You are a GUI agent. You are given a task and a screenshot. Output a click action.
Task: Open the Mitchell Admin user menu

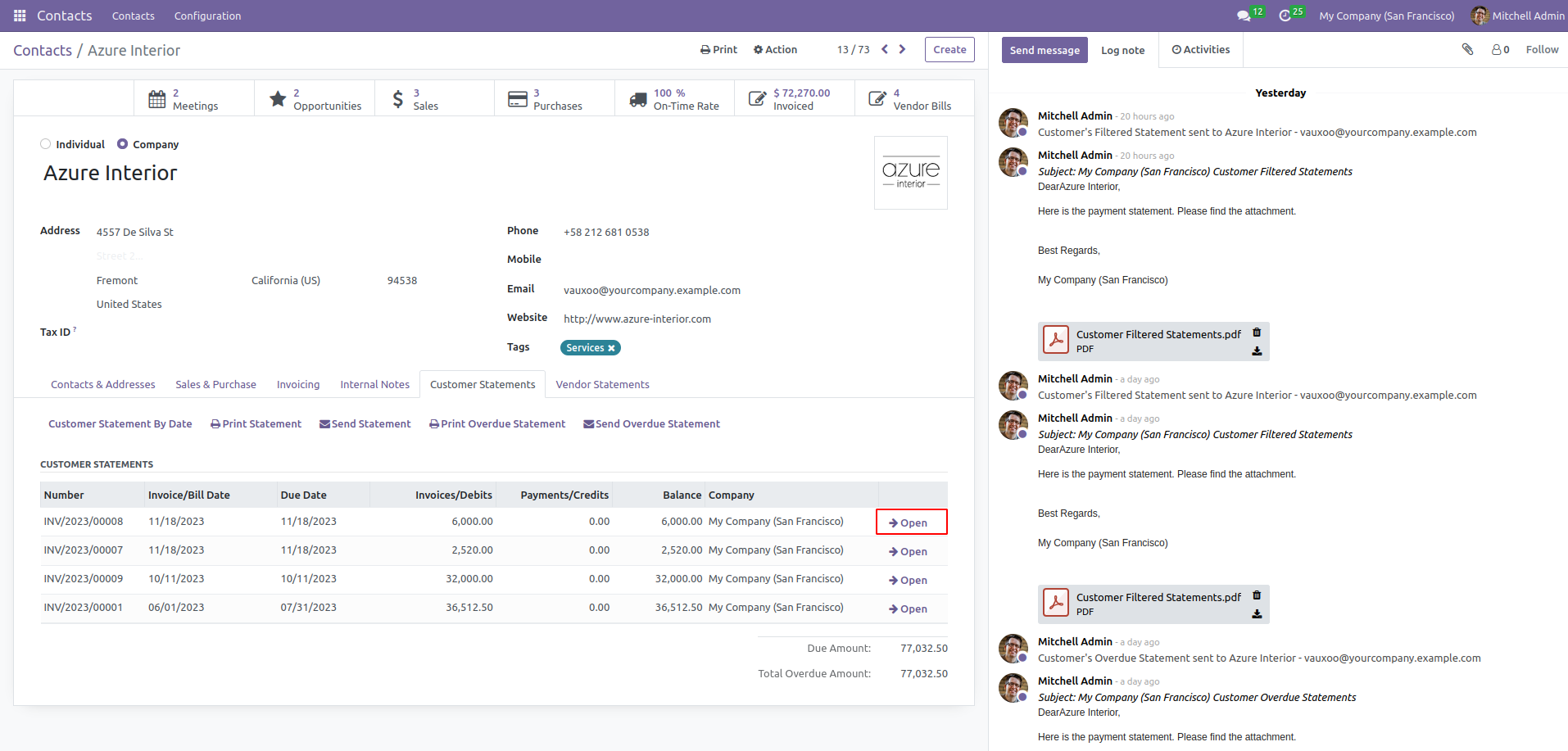[1517, 16]
